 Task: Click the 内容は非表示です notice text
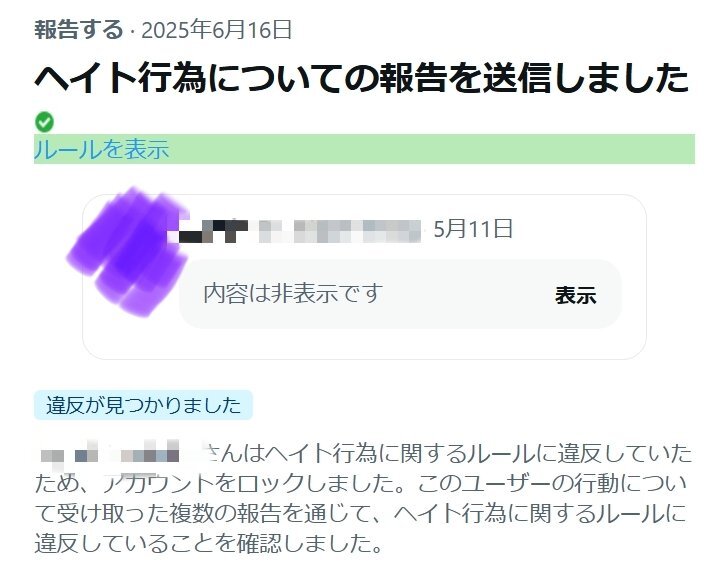(294, 294)
